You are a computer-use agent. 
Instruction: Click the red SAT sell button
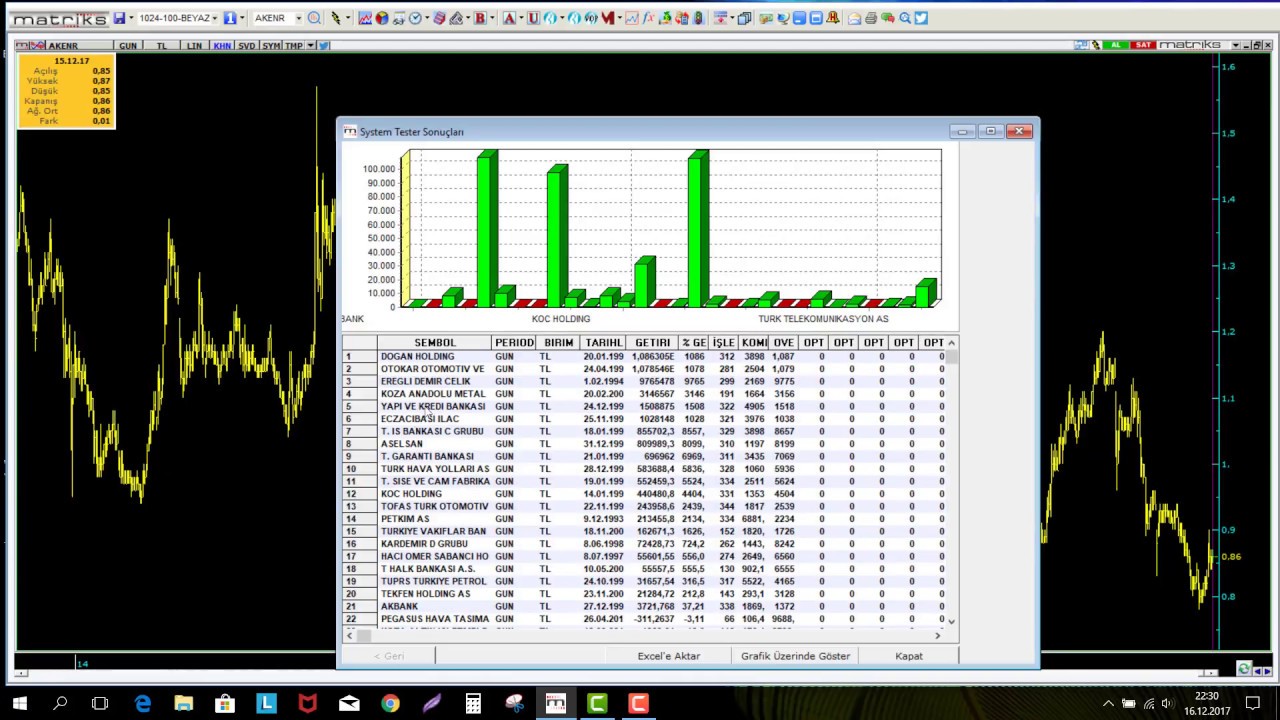(x=1143, y=45)
